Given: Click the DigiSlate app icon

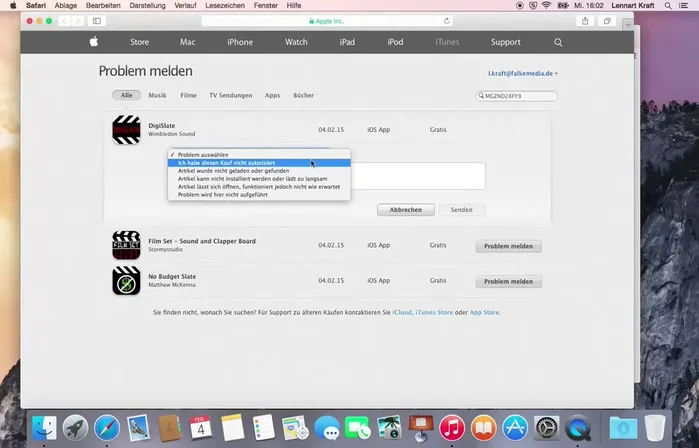Looking at the screenshot, I should coord(126,130).
